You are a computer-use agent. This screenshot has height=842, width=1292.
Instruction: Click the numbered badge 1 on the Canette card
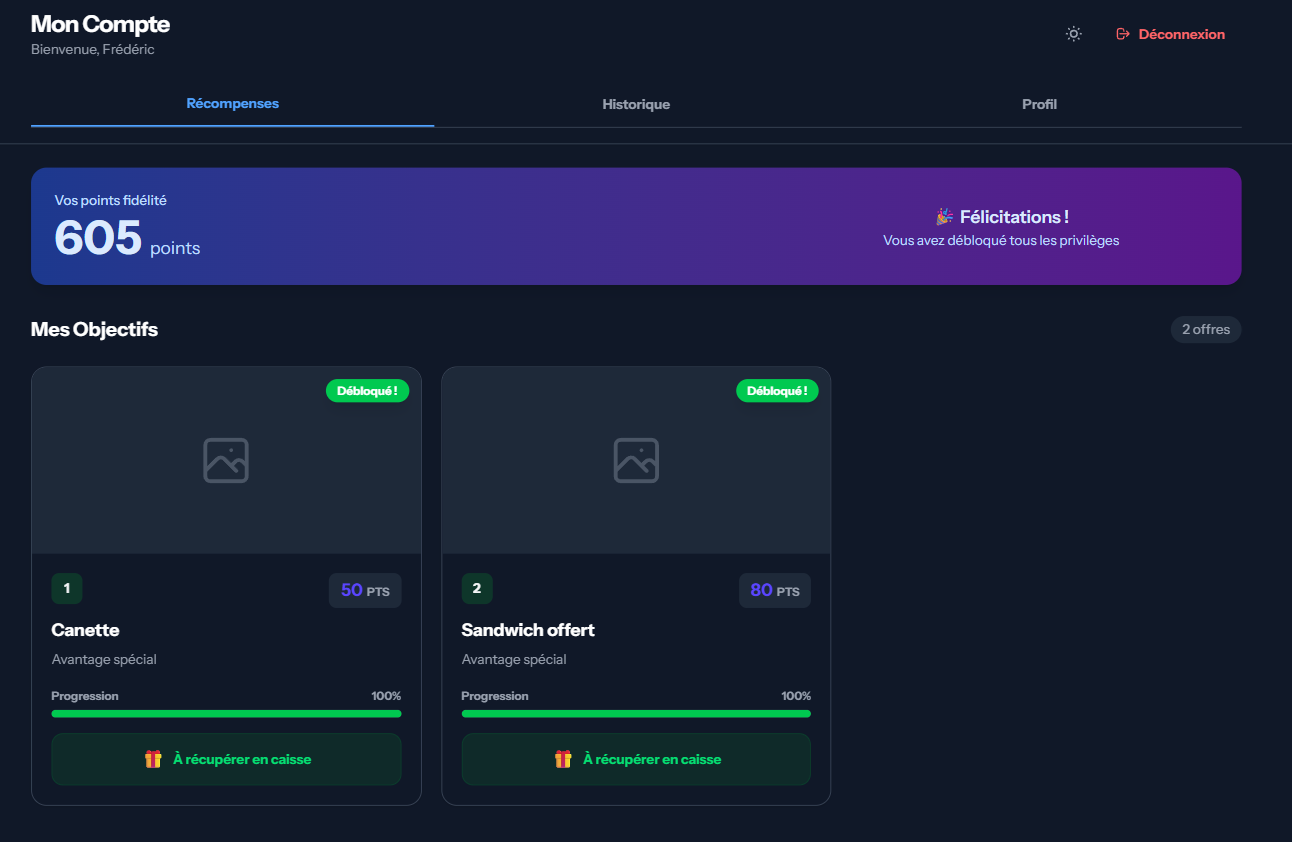coord(67,589)
